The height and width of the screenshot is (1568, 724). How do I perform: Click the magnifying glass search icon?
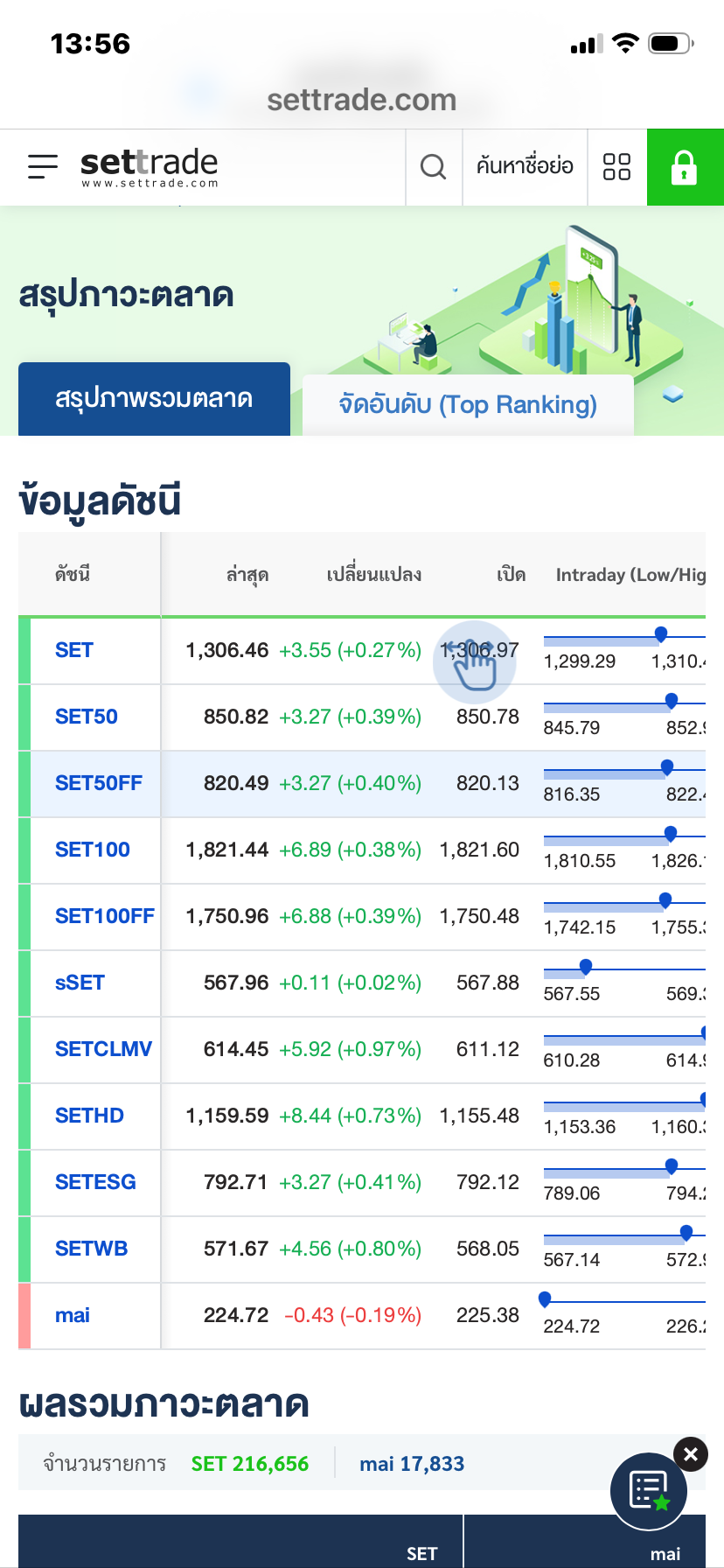tap(434, 166)
